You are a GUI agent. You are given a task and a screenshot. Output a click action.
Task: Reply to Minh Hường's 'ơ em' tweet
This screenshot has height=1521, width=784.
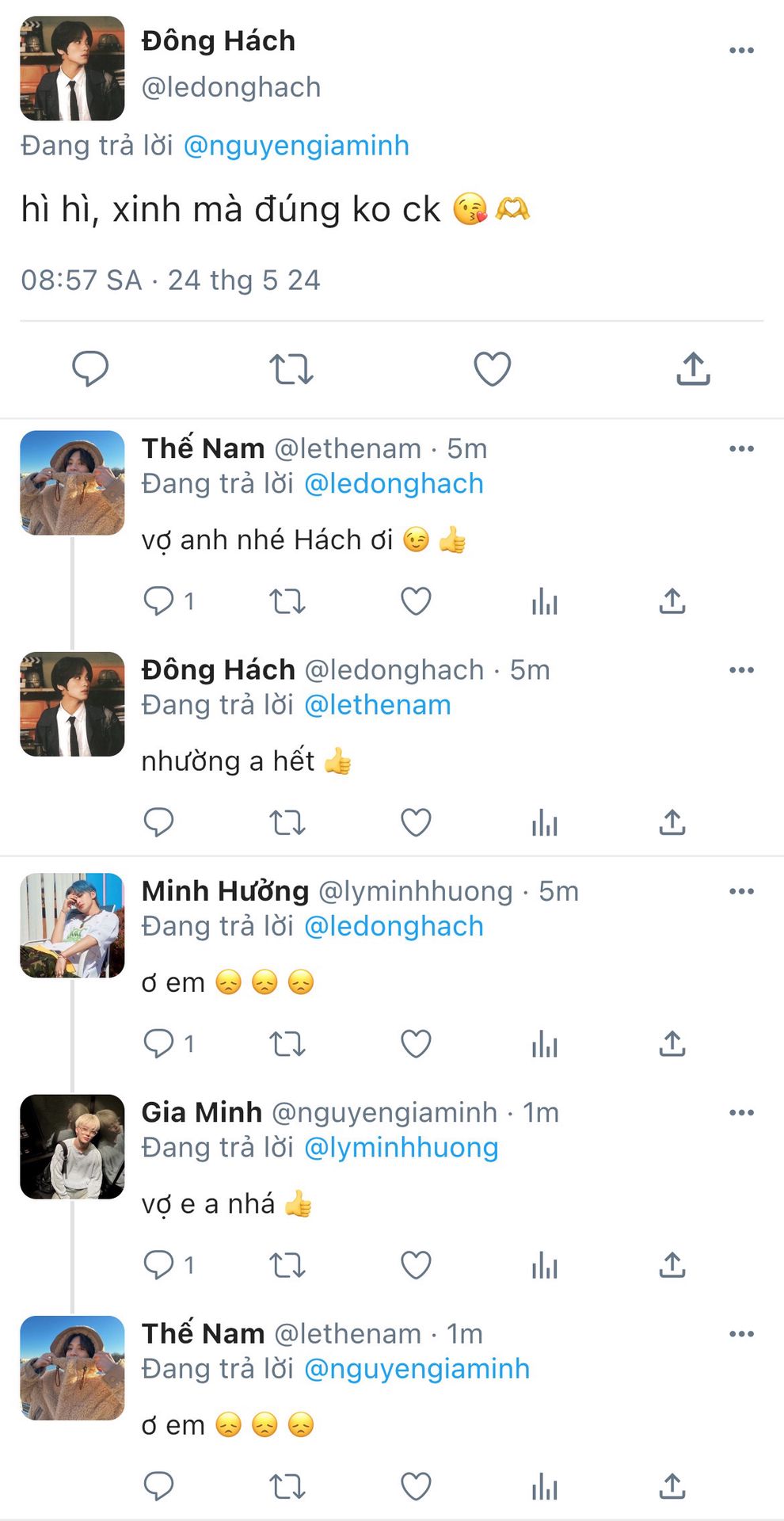coord(159,1043)
